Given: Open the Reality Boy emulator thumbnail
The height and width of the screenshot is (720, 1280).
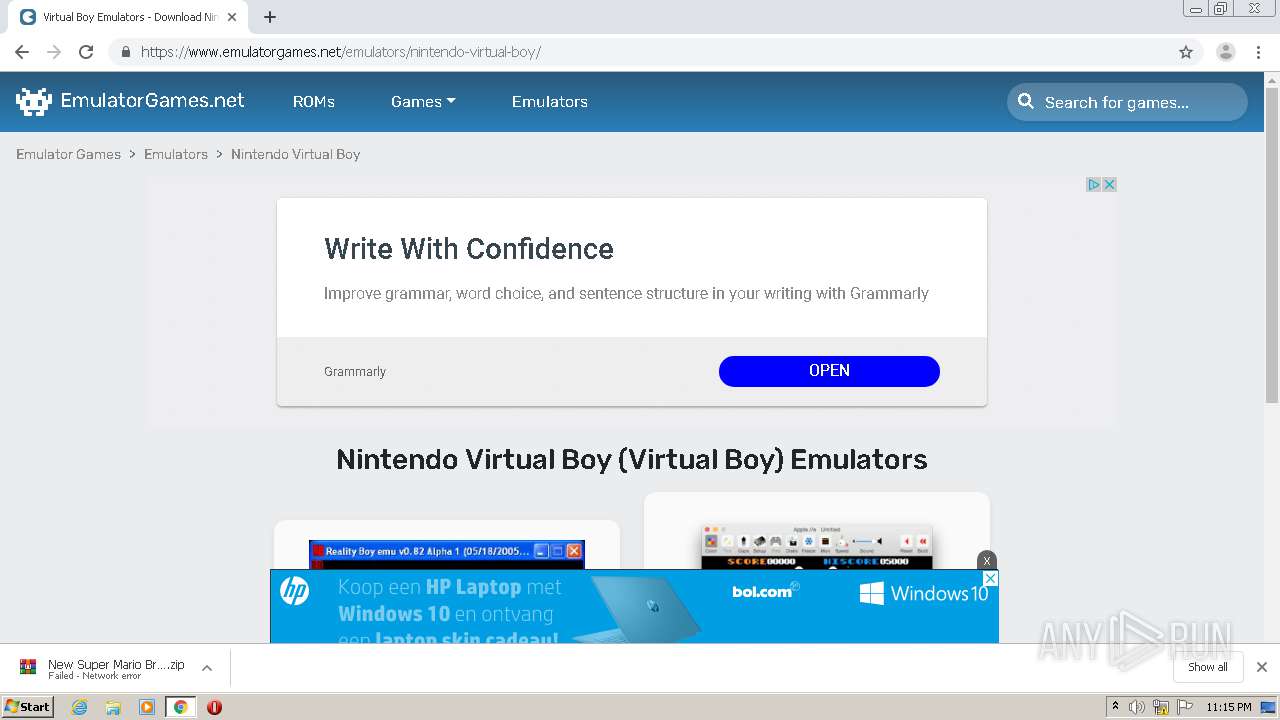Looking at the screenshot, I should coord(447,555).
